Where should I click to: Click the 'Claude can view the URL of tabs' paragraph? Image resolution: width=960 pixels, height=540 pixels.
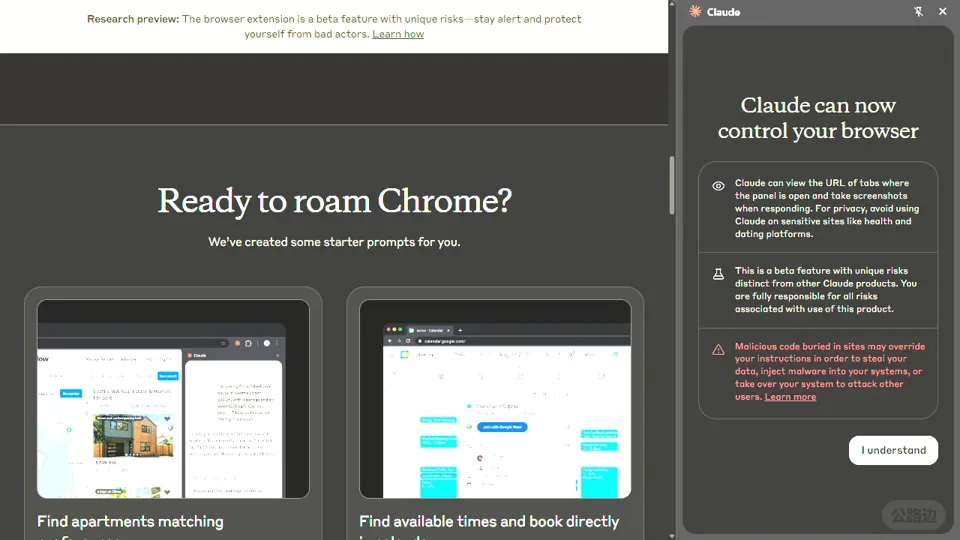click(x=827, y=208)
